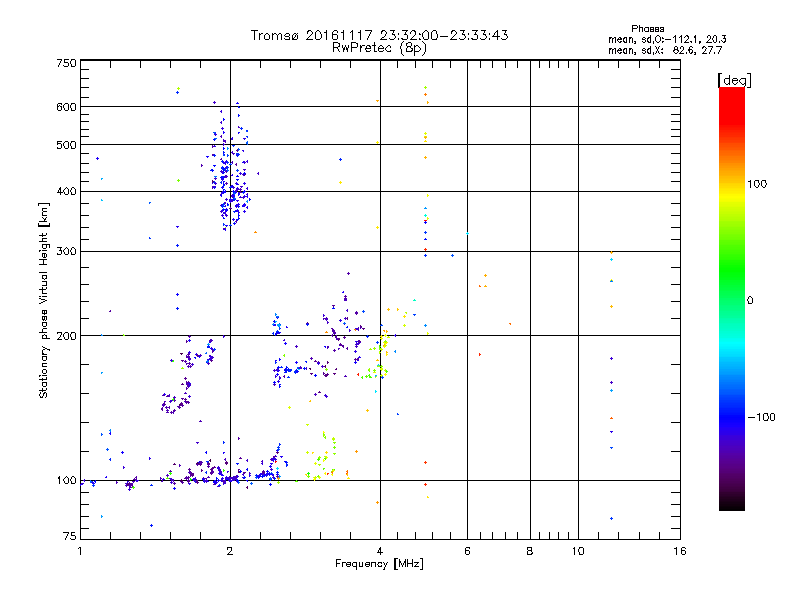This screenshot has width=800, height=600.
Task: Click the y-axis tick label '400'
Action: [x=67, y=192]
